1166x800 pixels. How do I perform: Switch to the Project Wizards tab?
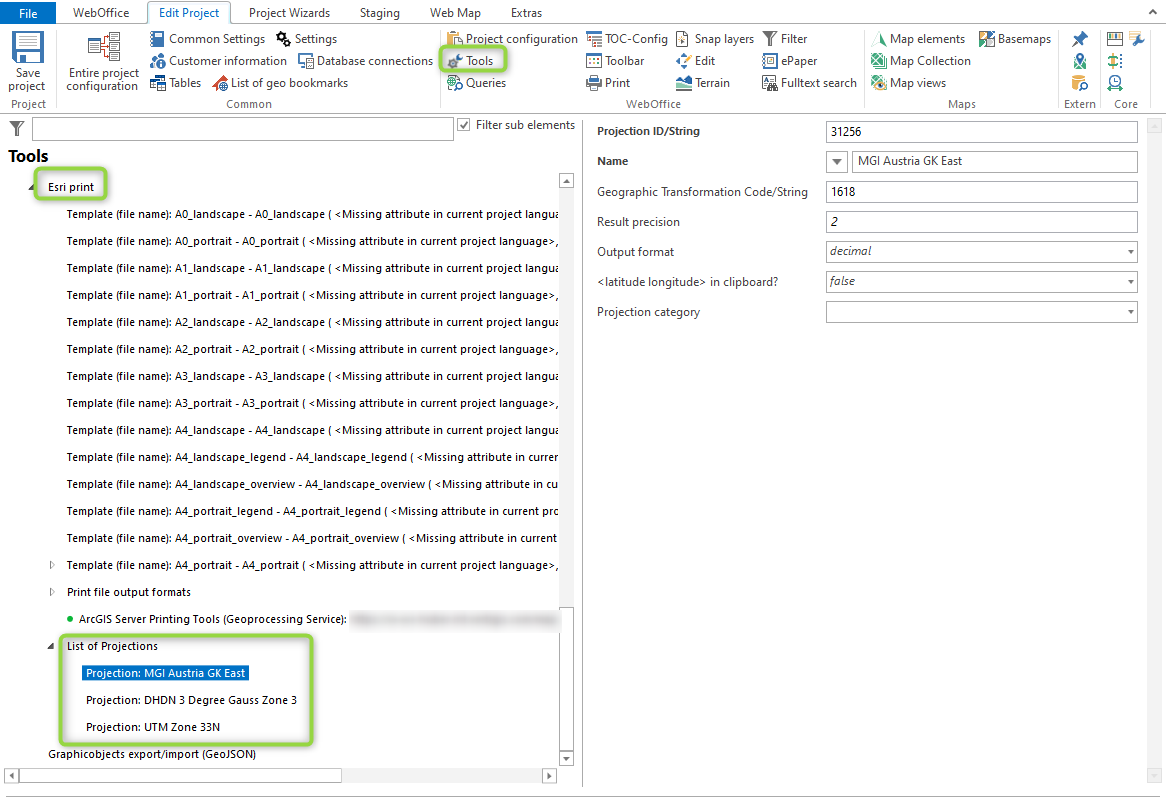289,12
